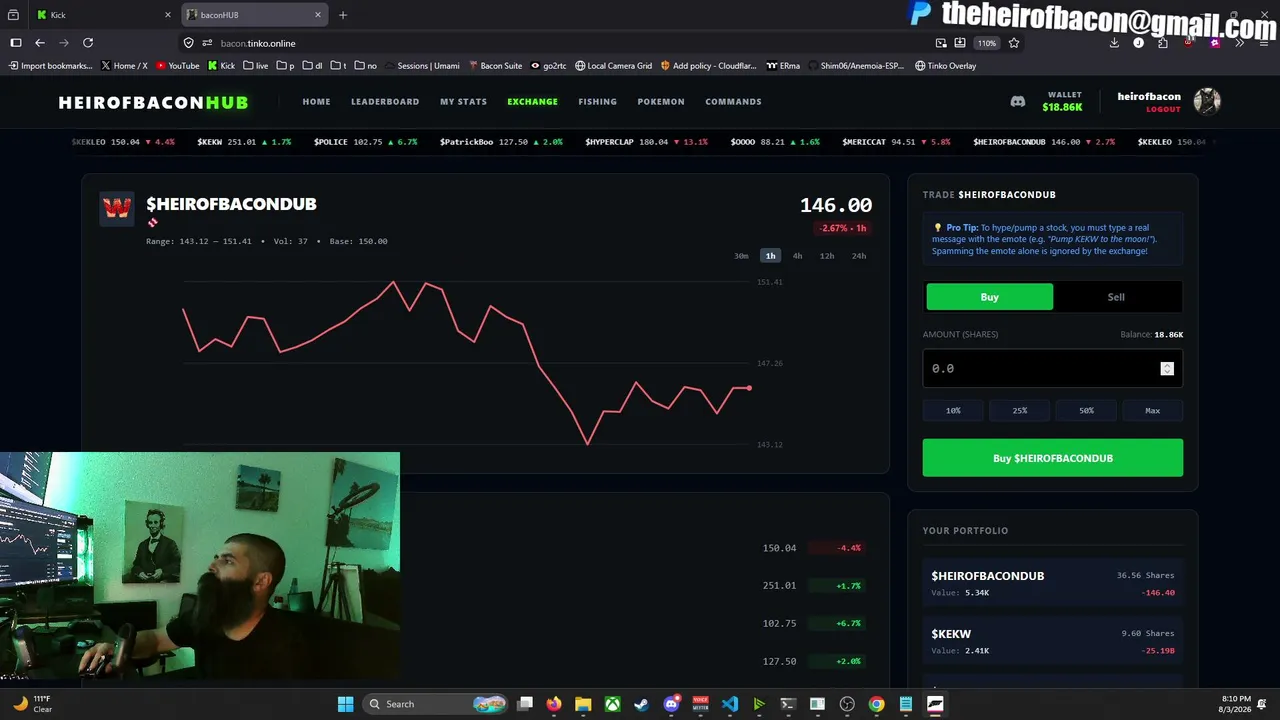Open the terminal icon in the taskbar
1280x720 pixels.
pyautogui.click(x=788, y=704)
